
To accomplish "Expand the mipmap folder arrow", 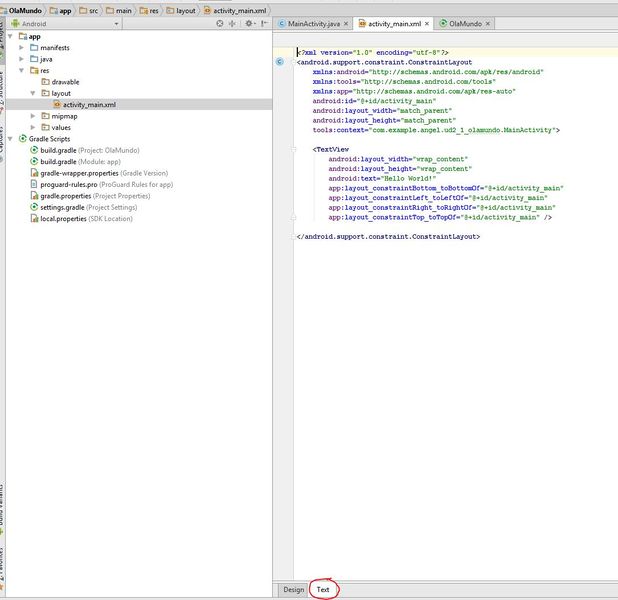I will [33, 116].
